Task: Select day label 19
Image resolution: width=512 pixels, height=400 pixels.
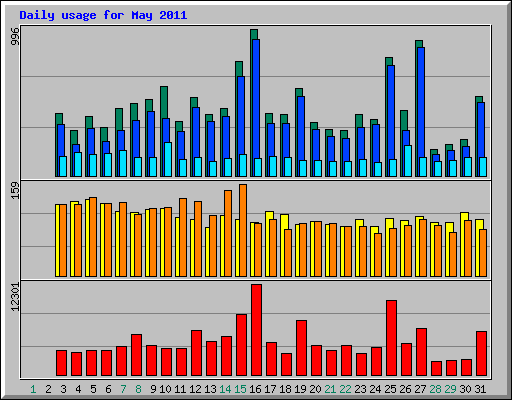Action: [x=300, y=389]
